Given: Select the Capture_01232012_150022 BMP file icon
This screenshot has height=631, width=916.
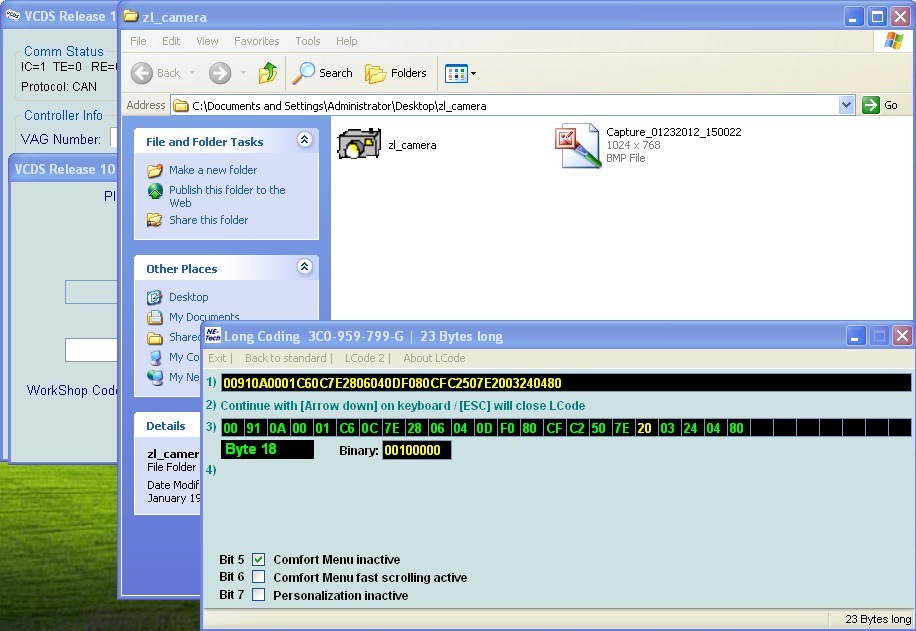Looking at the screenshot, I should (x=577, y=145).
